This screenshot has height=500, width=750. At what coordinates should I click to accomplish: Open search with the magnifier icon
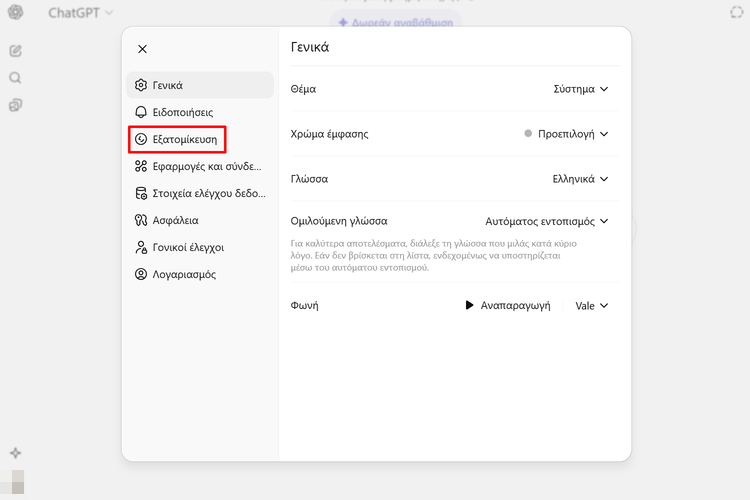tap(16, 78)
